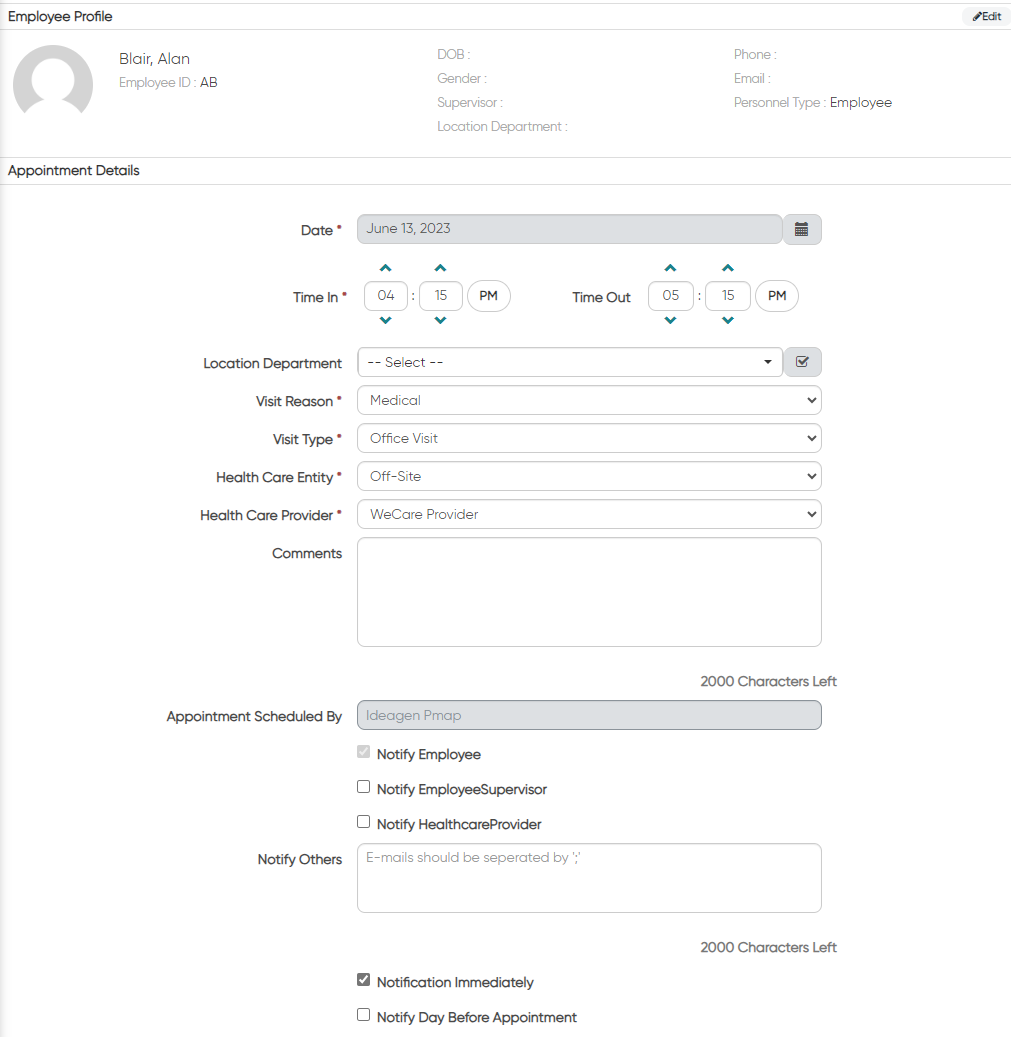The width and height of the screenshot is (1011, 1037).
Task: Click the Employee ID value AB
Action: click(209, 83)
